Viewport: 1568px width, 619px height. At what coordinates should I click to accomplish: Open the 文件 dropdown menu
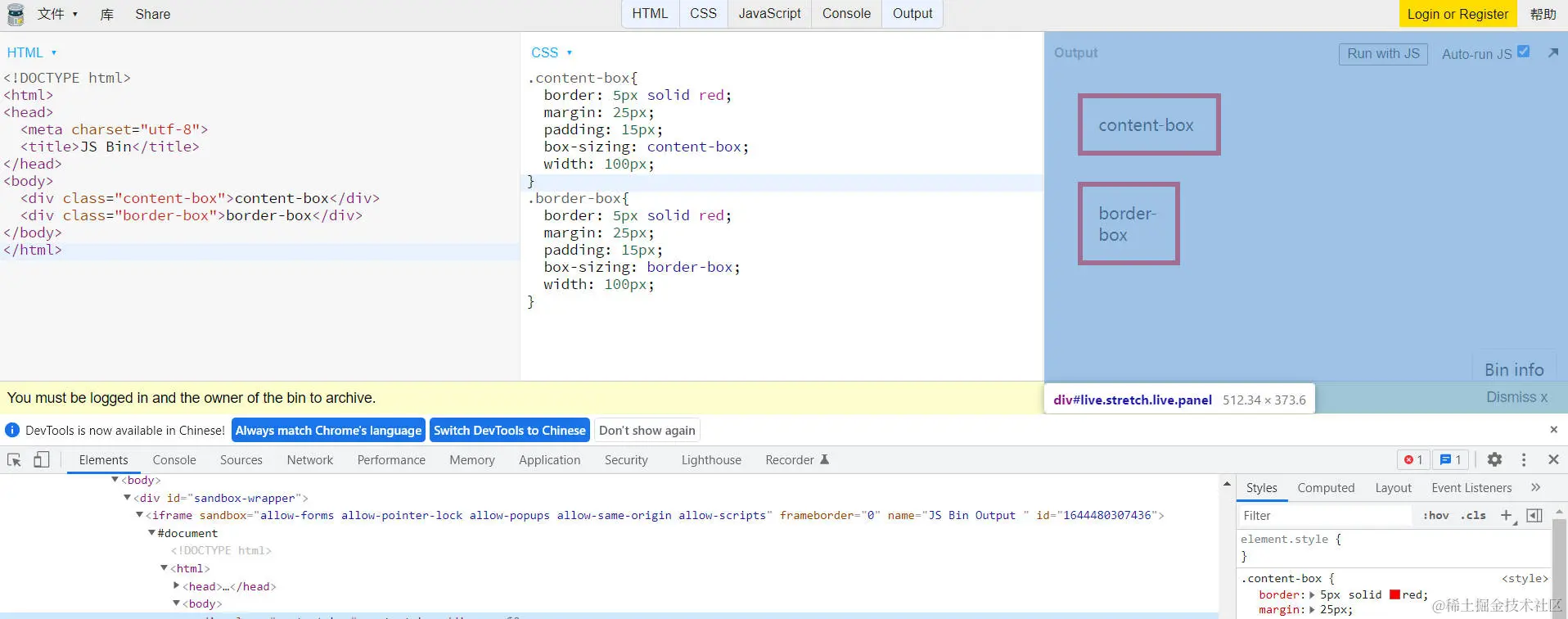coord(57,14)
